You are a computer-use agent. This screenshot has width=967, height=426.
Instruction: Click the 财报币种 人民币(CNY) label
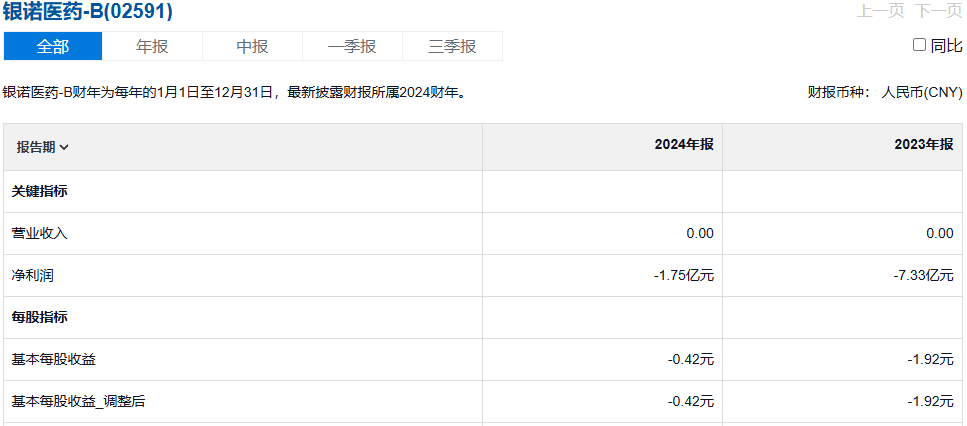click(x=885, y=93)
